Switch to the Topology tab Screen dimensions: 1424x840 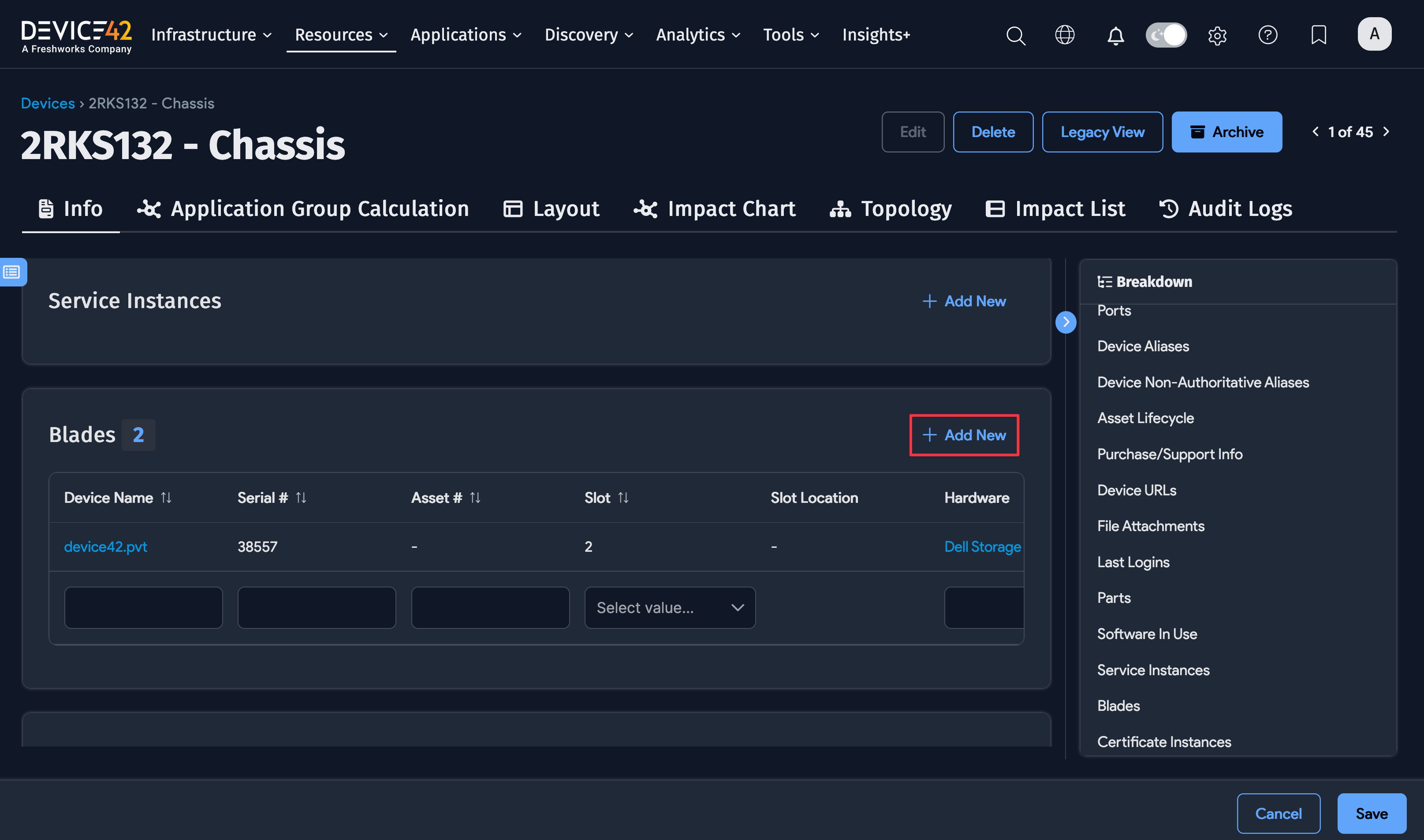(891, 209)
